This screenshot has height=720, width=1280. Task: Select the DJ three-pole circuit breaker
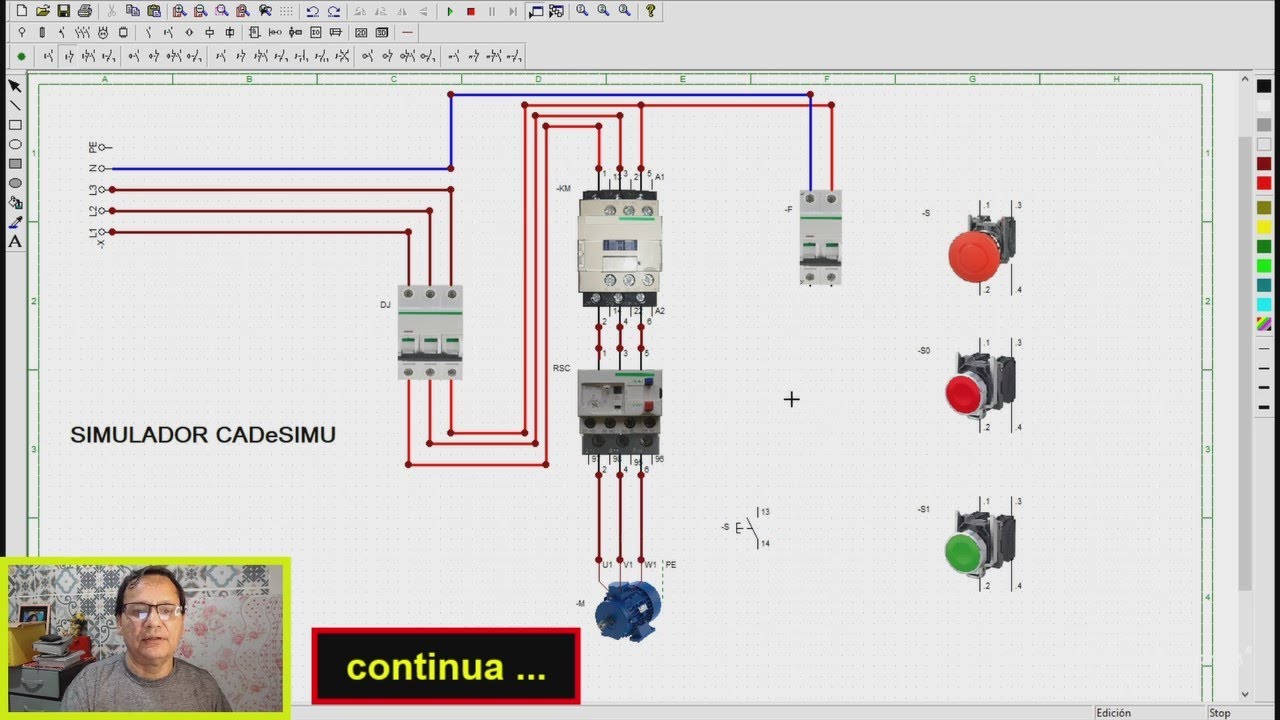coord(430,332)
